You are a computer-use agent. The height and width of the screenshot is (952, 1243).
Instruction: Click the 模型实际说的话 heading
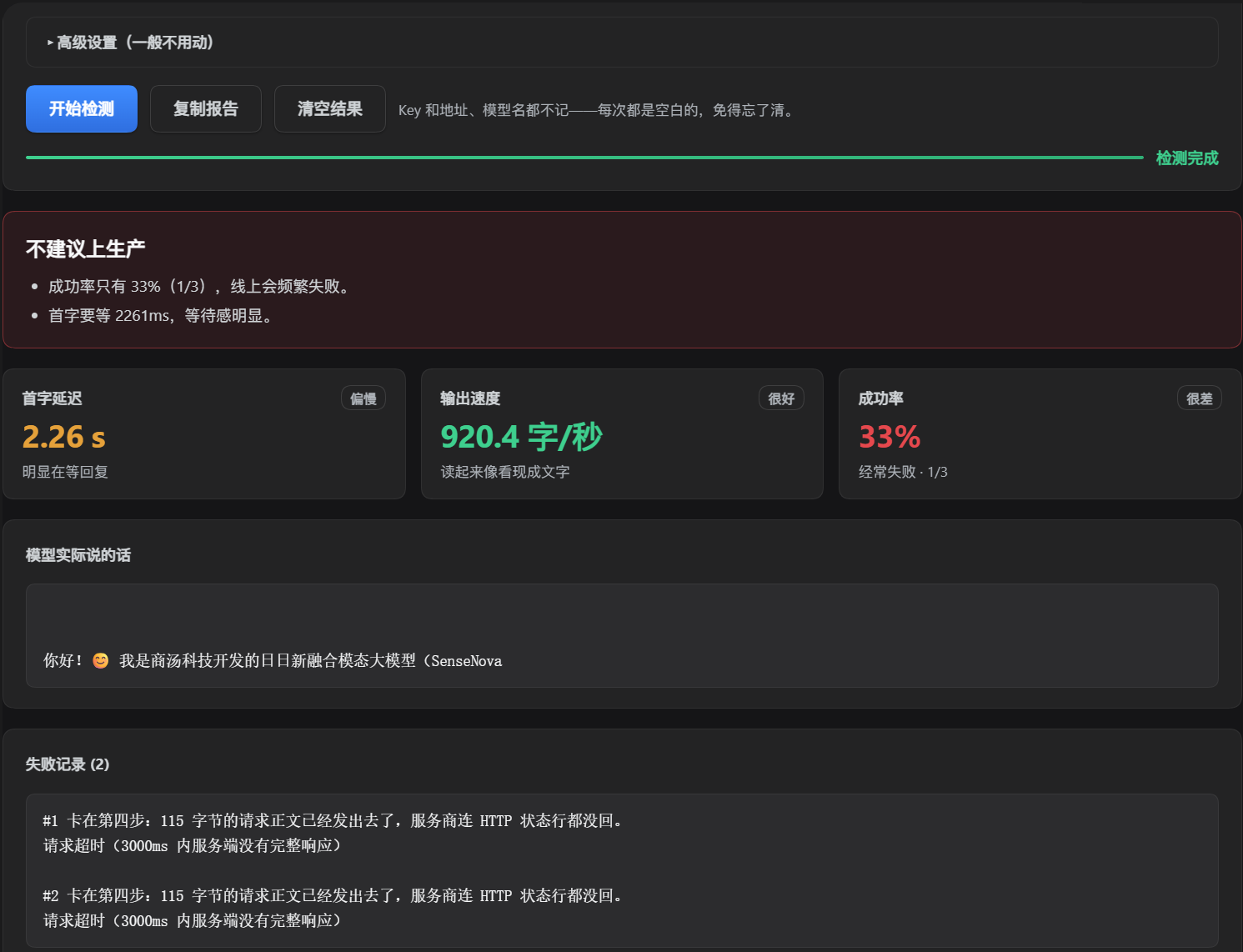pyautogui.click(x=78, y=555)
